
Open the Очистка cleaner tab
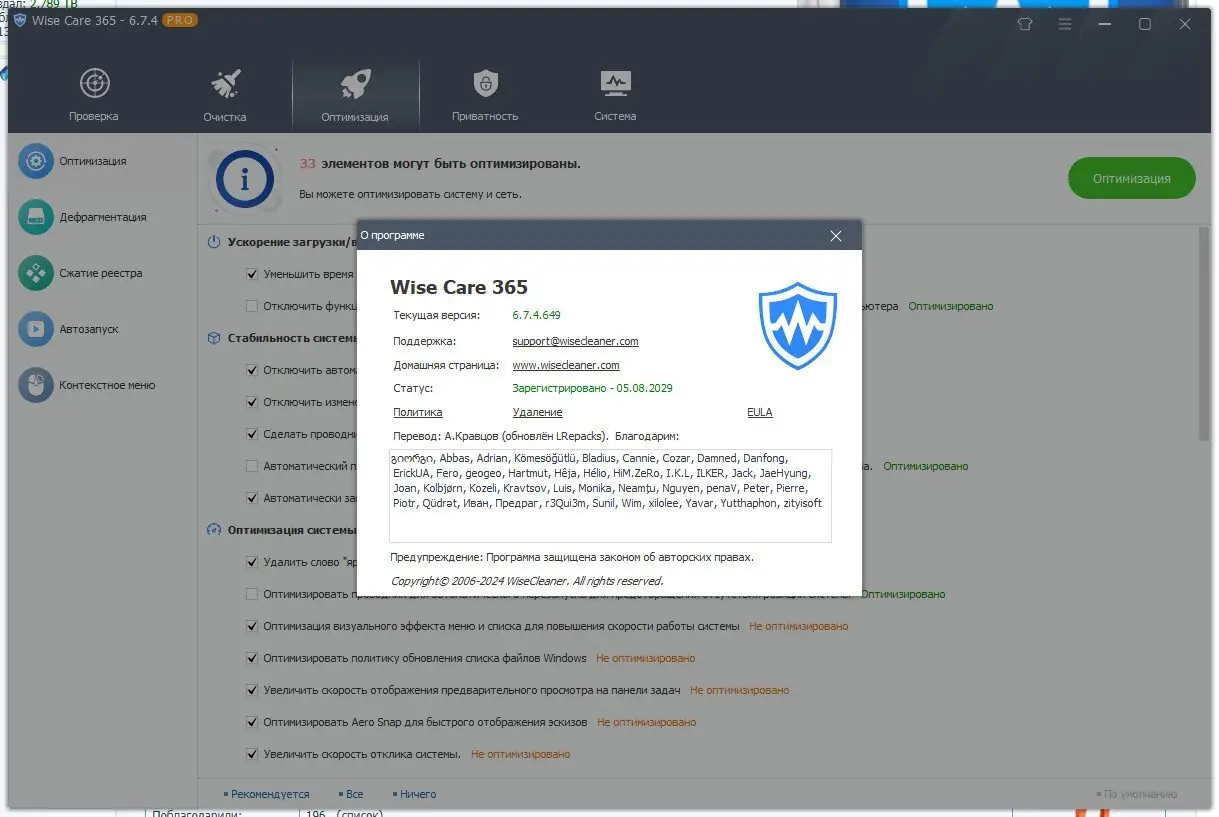(x=225, y=96)
